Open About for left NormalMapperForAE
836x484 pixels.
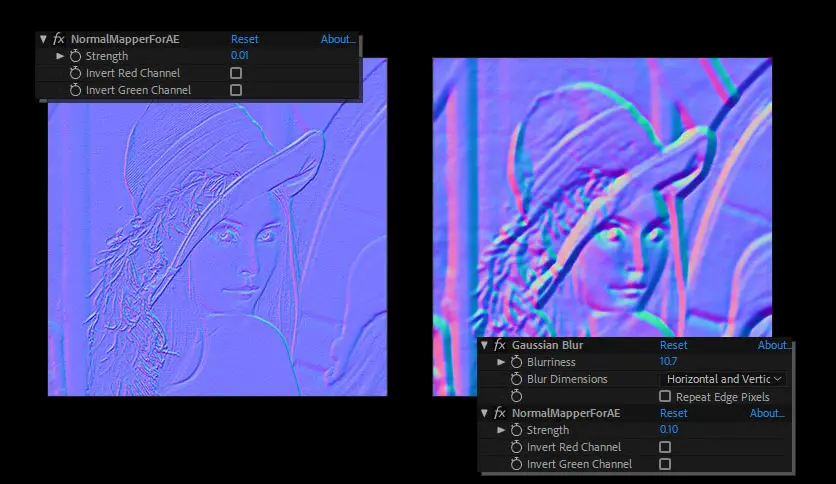pos(338,39)
